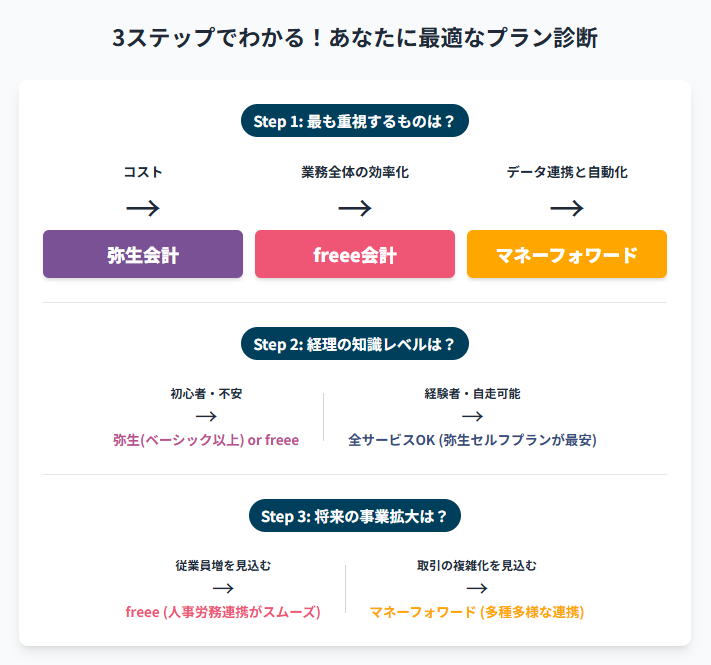Click the Step 3 将来の事業拡大は header pill

pyautogui.click(x=355, y=516)
